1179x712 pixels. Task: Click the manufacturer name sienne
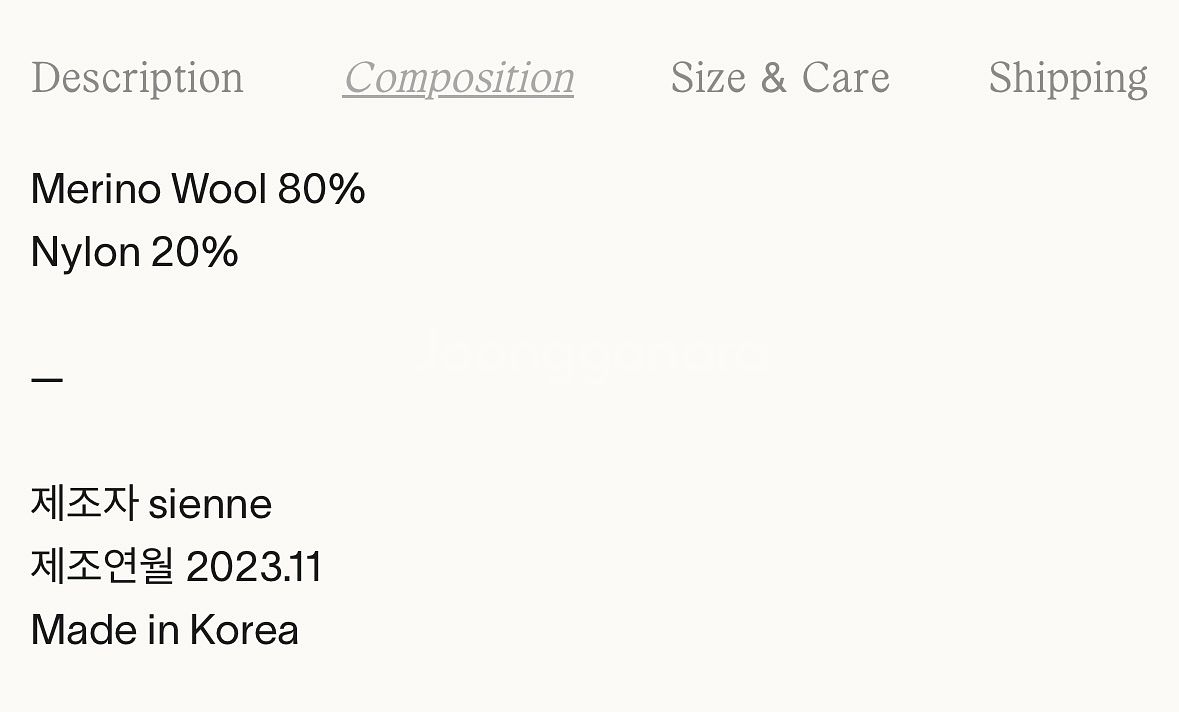(210, 504)
